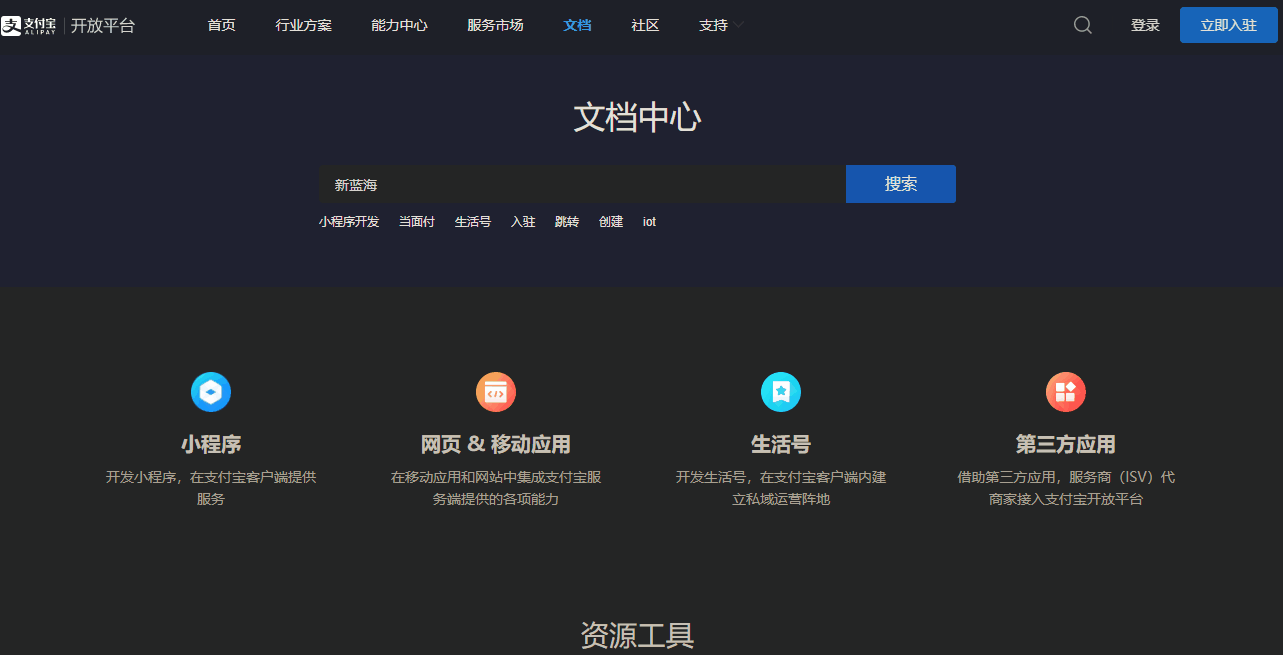
Task: Click the 网页 & 移动应用 orange code icon
Action: 496,392
